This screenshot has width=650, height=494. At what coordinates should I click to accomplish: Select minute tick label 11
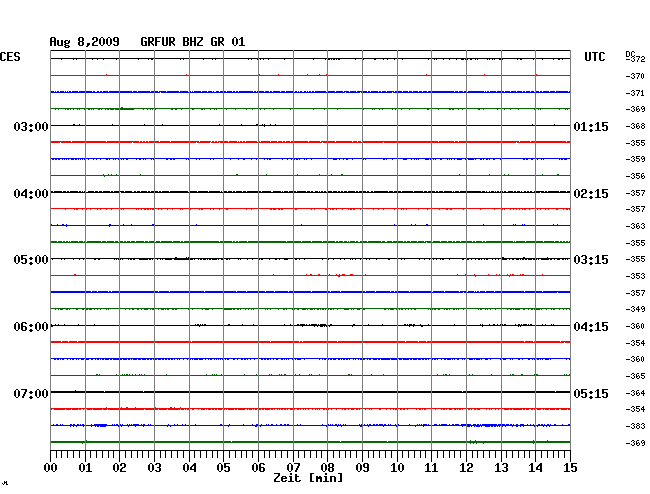point(431,468)
